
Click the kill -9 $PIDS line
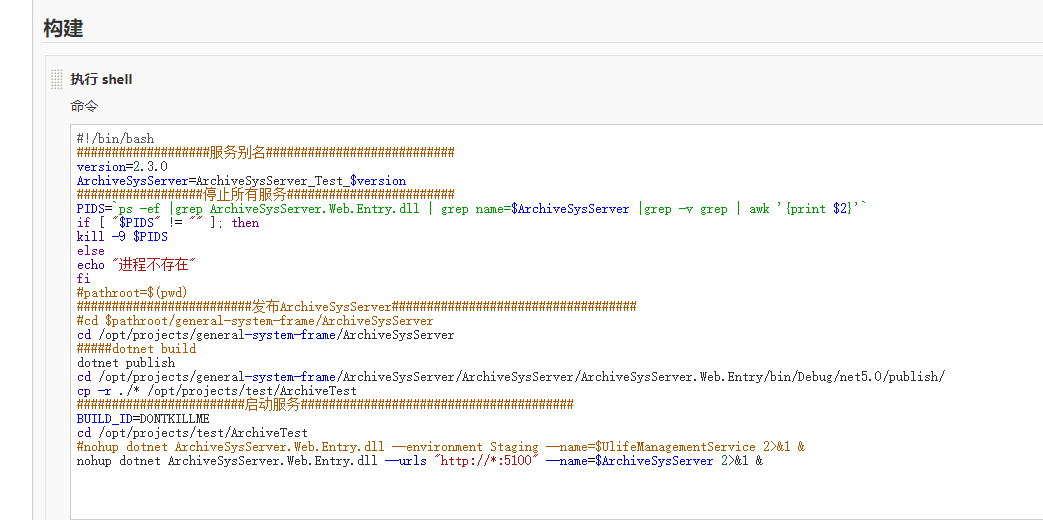(122, 237)
